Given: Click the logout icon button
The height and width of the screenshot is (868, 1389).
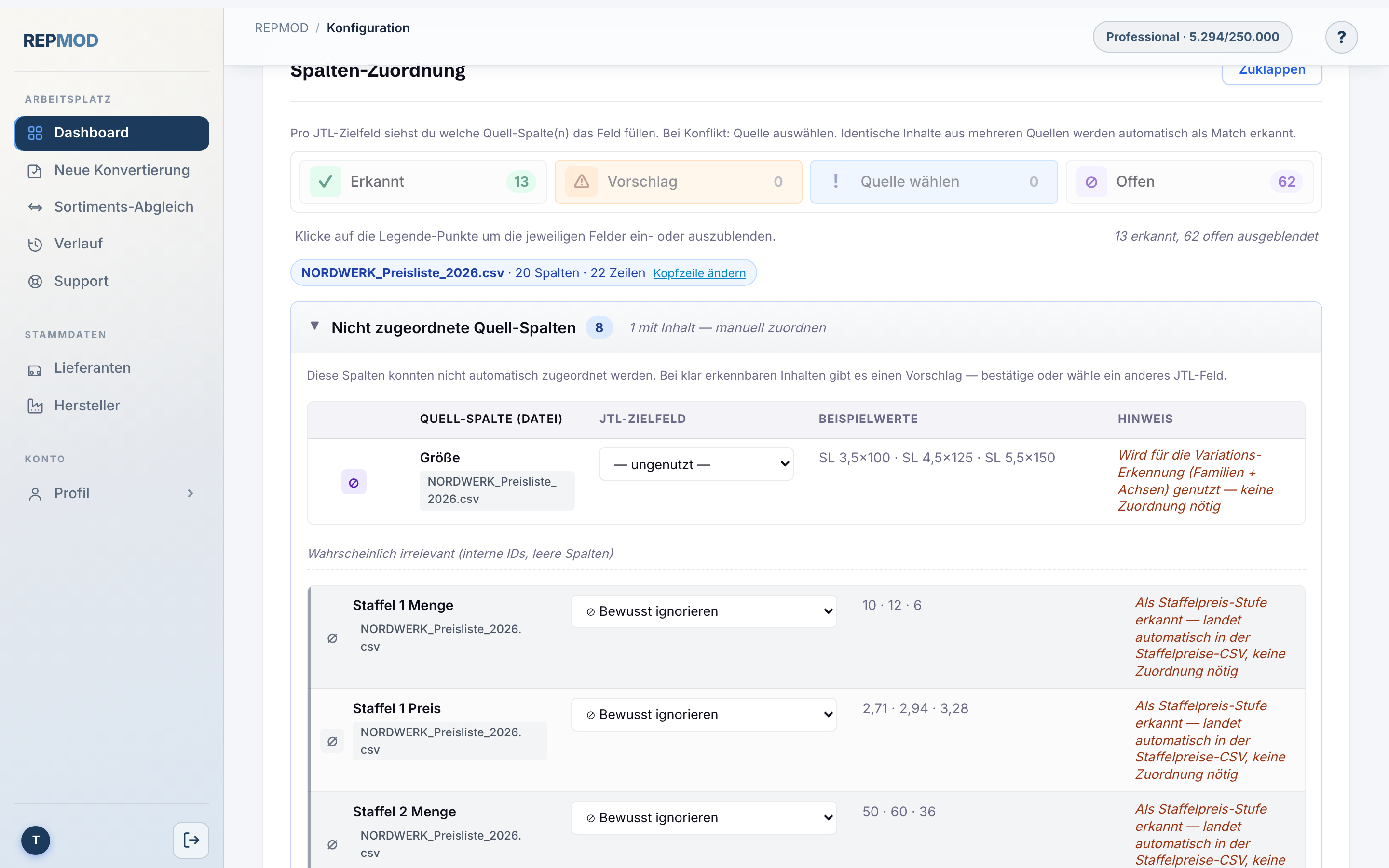Looking at the screenshot, I should (x=191, y=841).
